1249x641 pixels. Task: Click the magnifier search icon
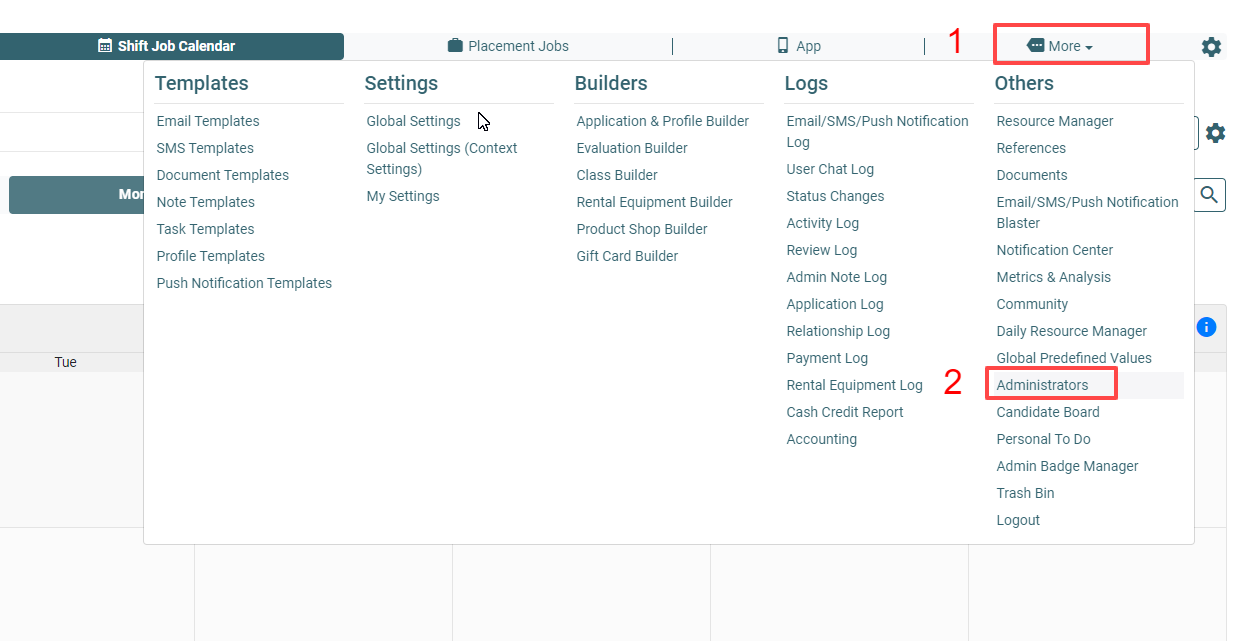(x=1210, y=194)
